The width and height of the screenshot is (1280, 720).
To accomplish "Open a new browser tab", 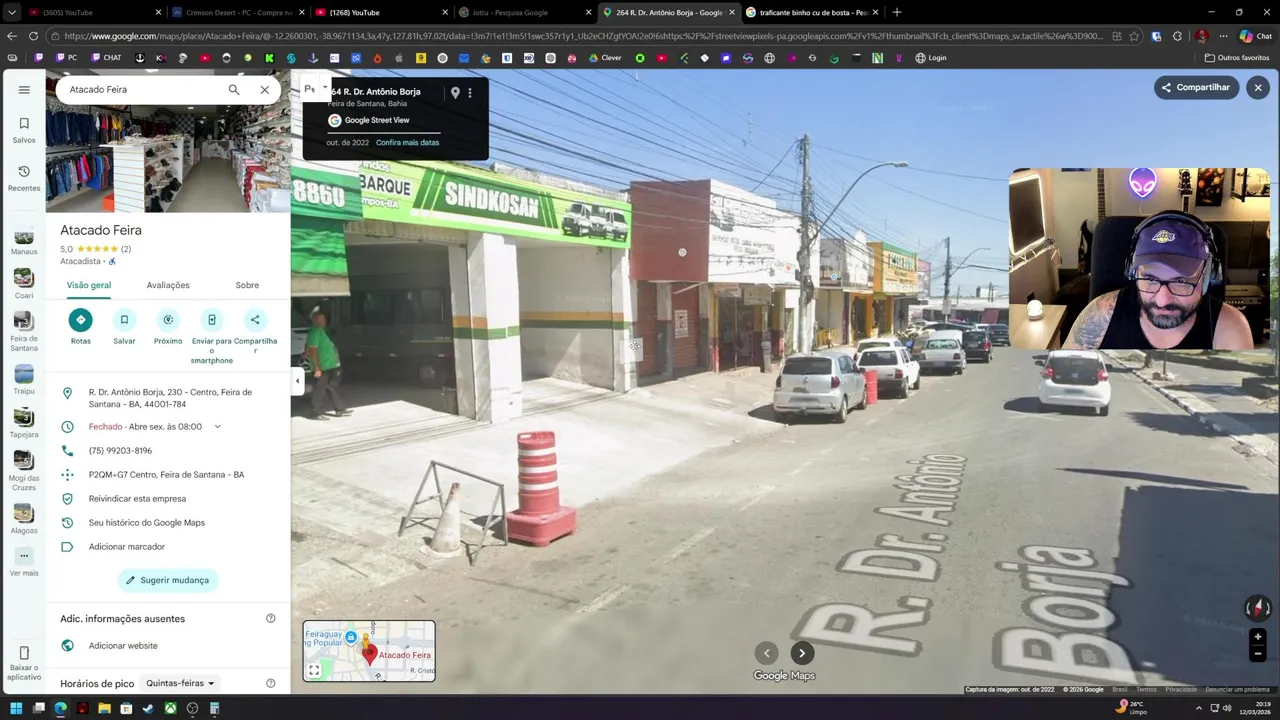I will tap(896, 12).
